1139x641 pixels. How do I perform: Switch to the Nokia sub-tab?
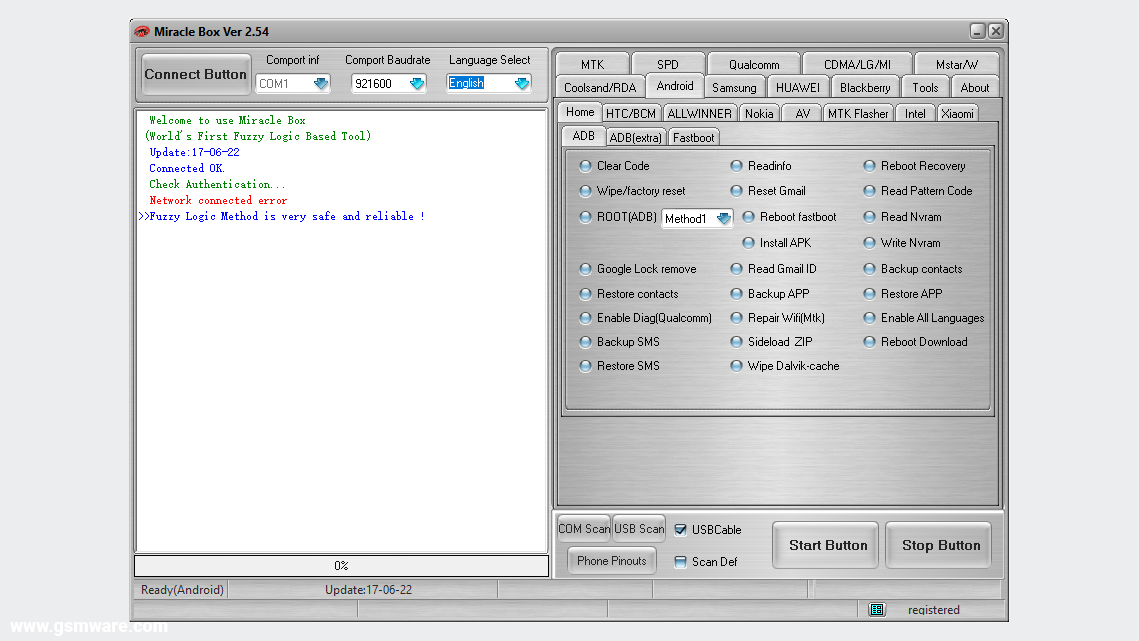point(759,114)
